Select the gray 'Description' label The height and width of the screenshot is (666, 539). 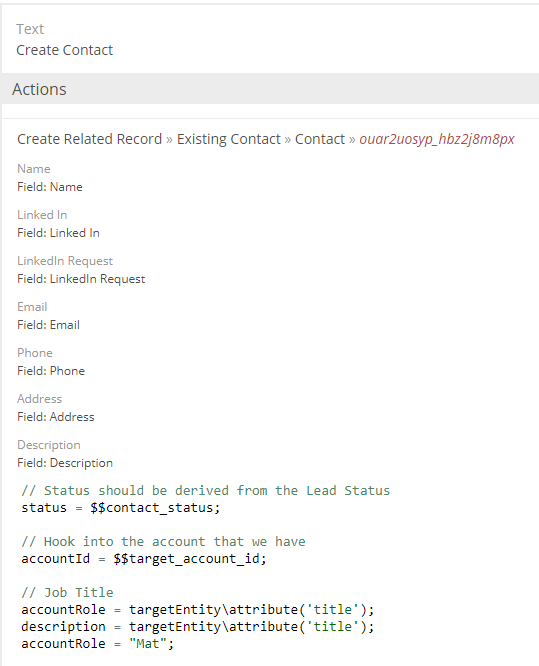pos(49,445)
